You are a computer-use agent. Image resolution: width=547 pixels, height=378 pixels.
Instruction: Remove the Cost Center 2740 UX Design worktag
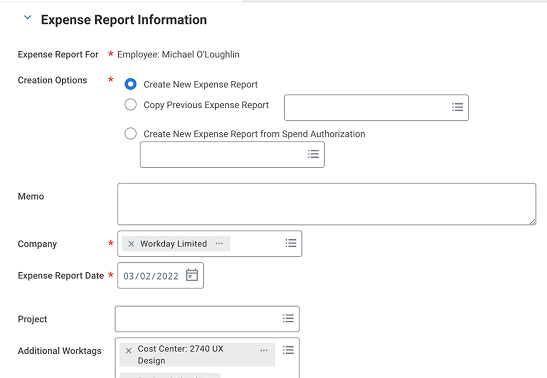(128, 350)
